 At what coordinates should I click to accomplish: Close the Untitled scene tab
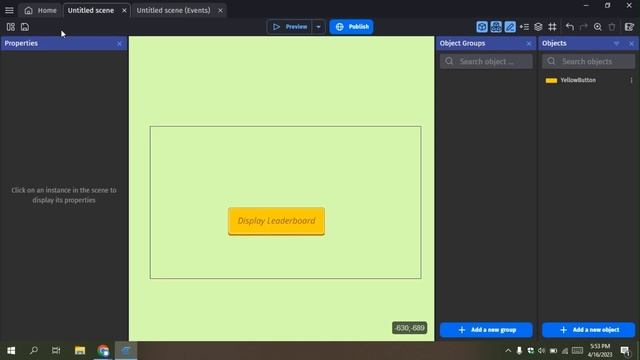point(124,10)
